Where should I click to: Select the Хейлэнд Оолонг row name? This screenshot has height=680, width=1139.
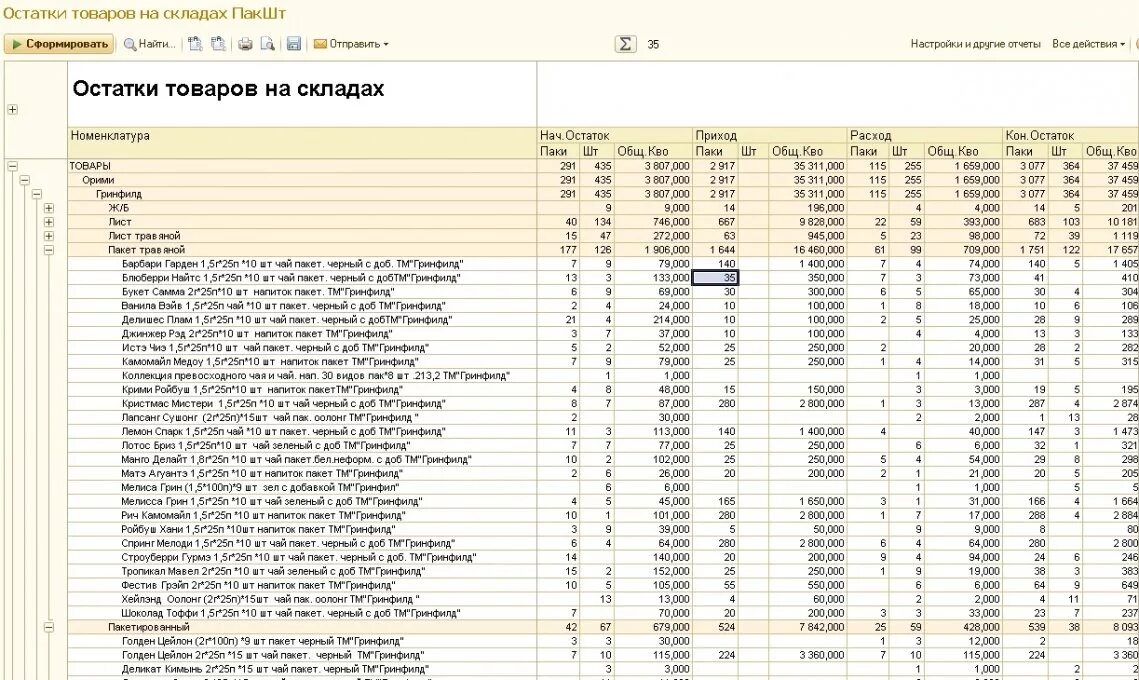tap(270, 599)
